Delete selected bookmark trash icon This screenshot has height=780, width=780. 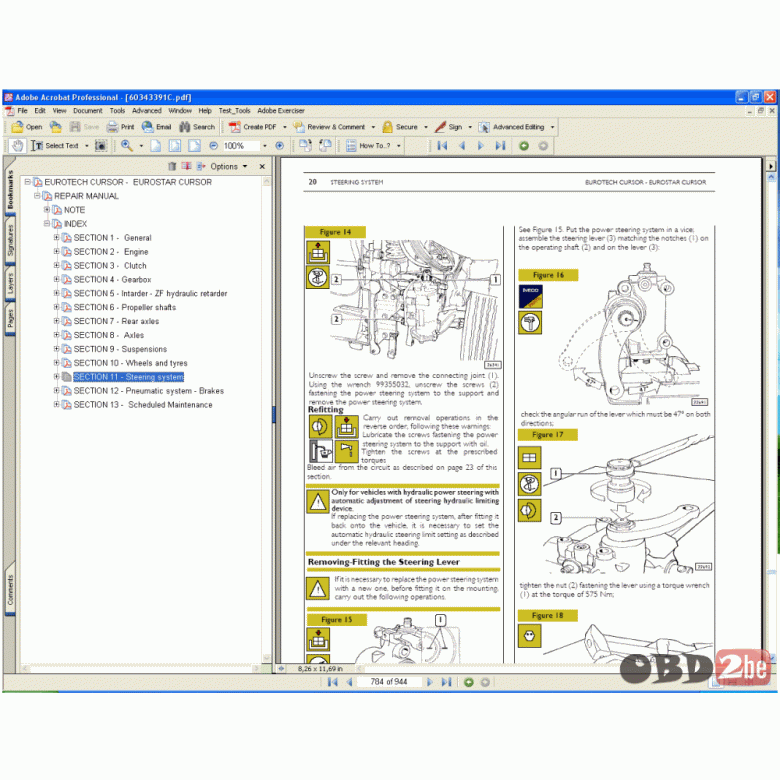click(172, 166)
